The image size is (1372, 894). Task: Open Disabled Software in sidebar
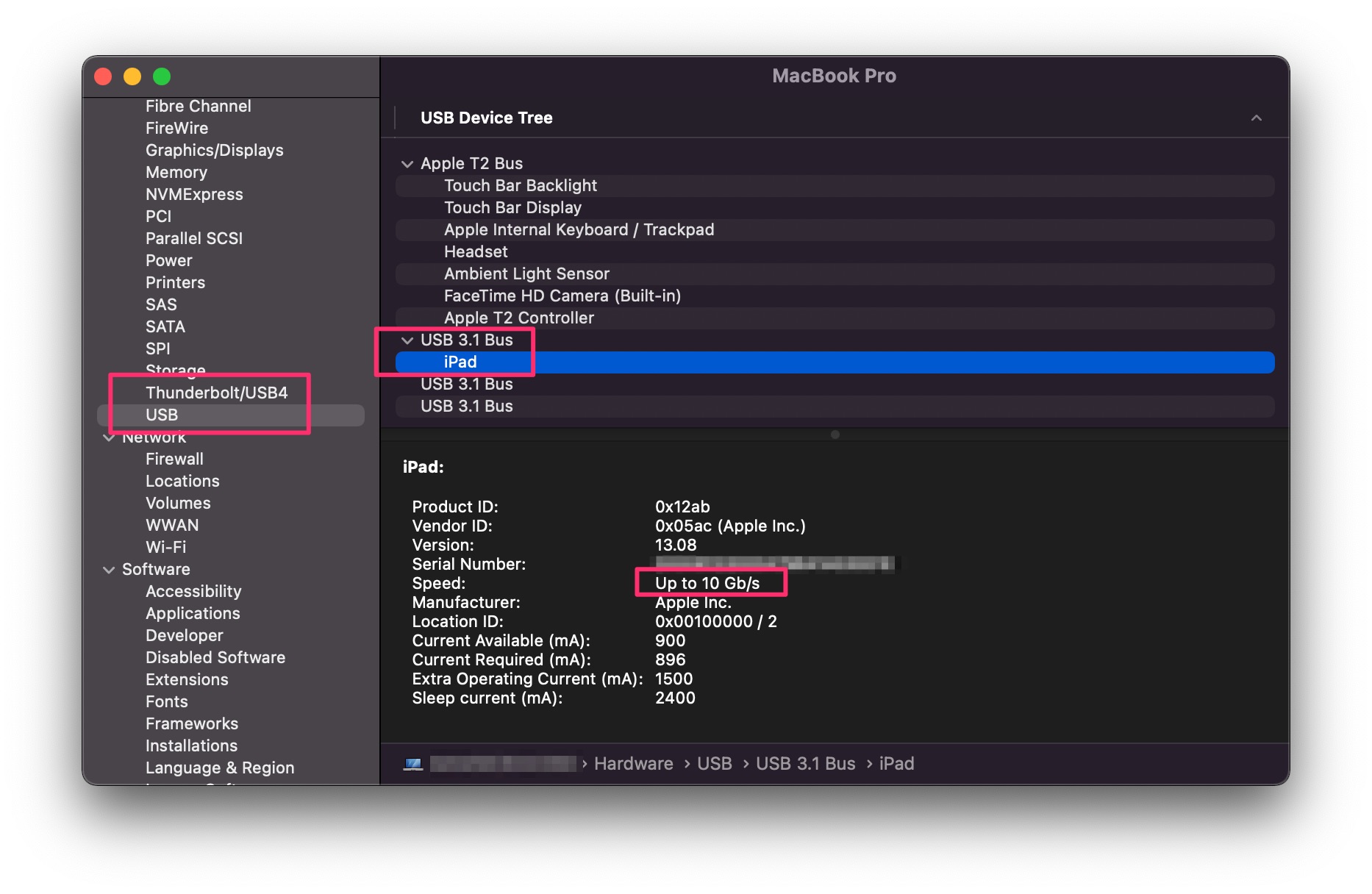(215, 658)
